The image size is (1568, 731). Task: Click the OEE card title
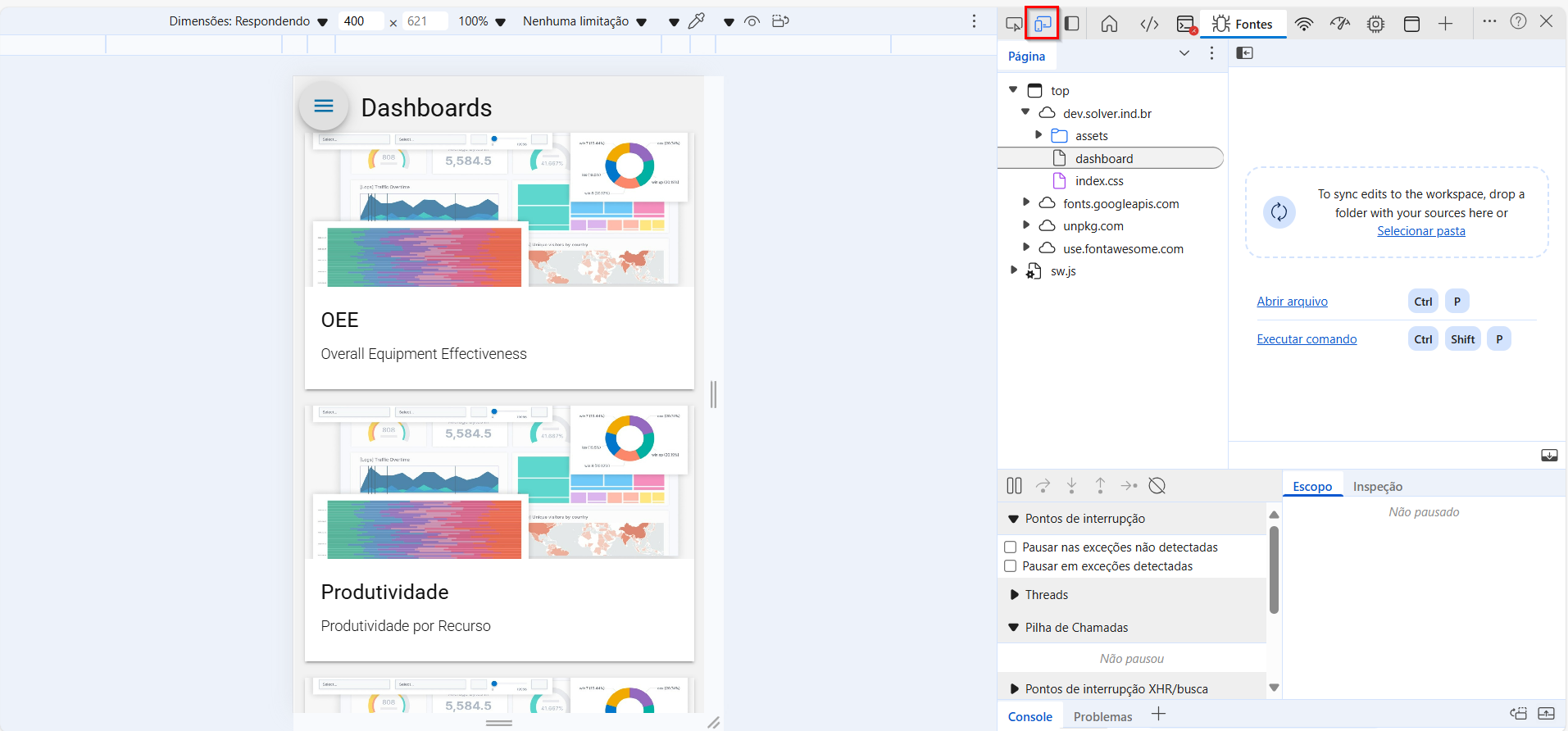click(339, 320)
